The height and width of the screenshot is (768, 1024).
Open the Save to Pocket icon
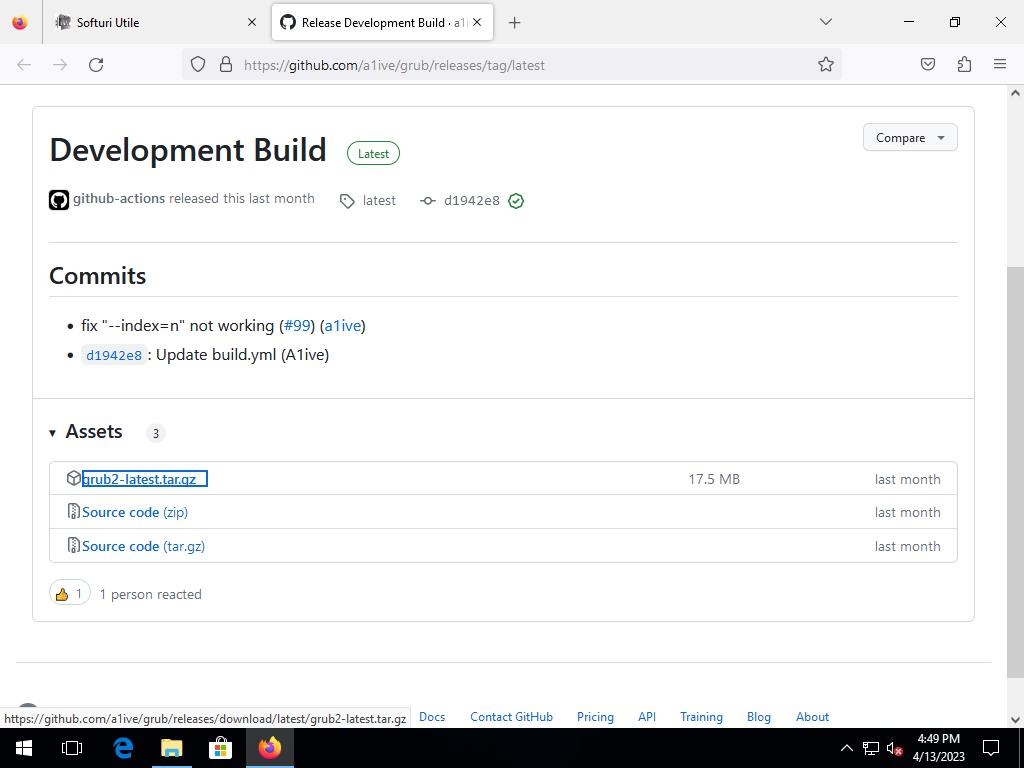click(928, 65)
